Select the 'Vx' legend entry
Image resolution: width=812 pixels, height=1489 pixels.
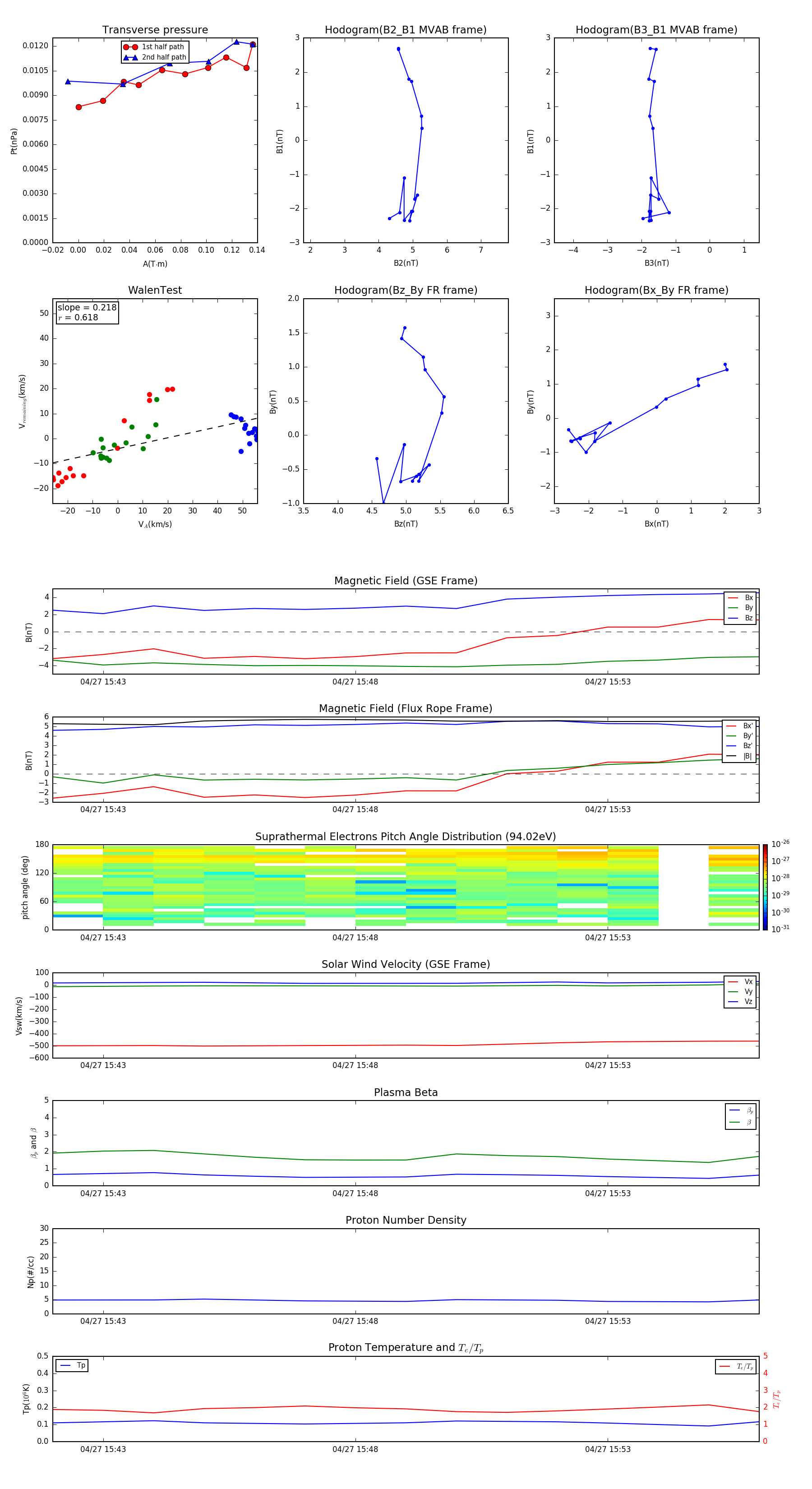point(740,981)
